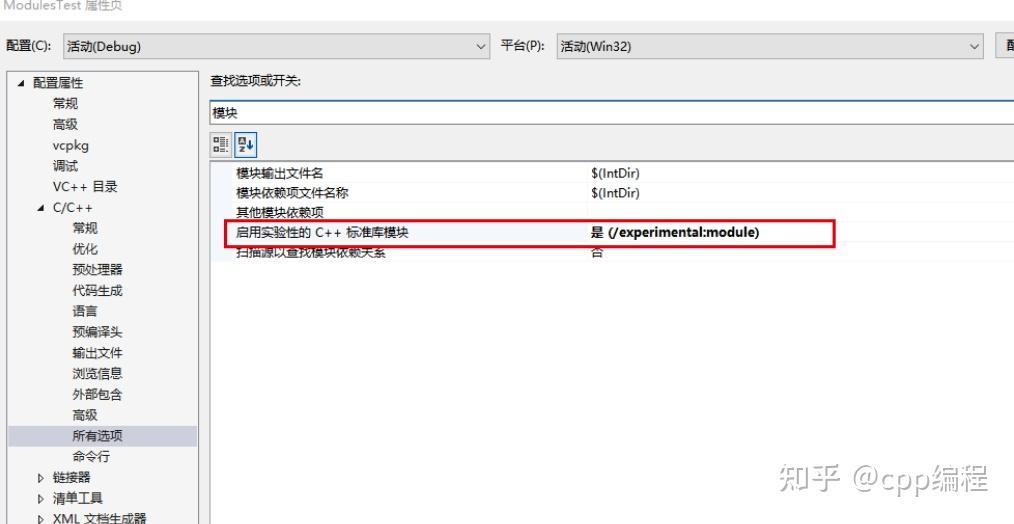
Task: Select 常规 under 配置属性
Action: [65, 104]
